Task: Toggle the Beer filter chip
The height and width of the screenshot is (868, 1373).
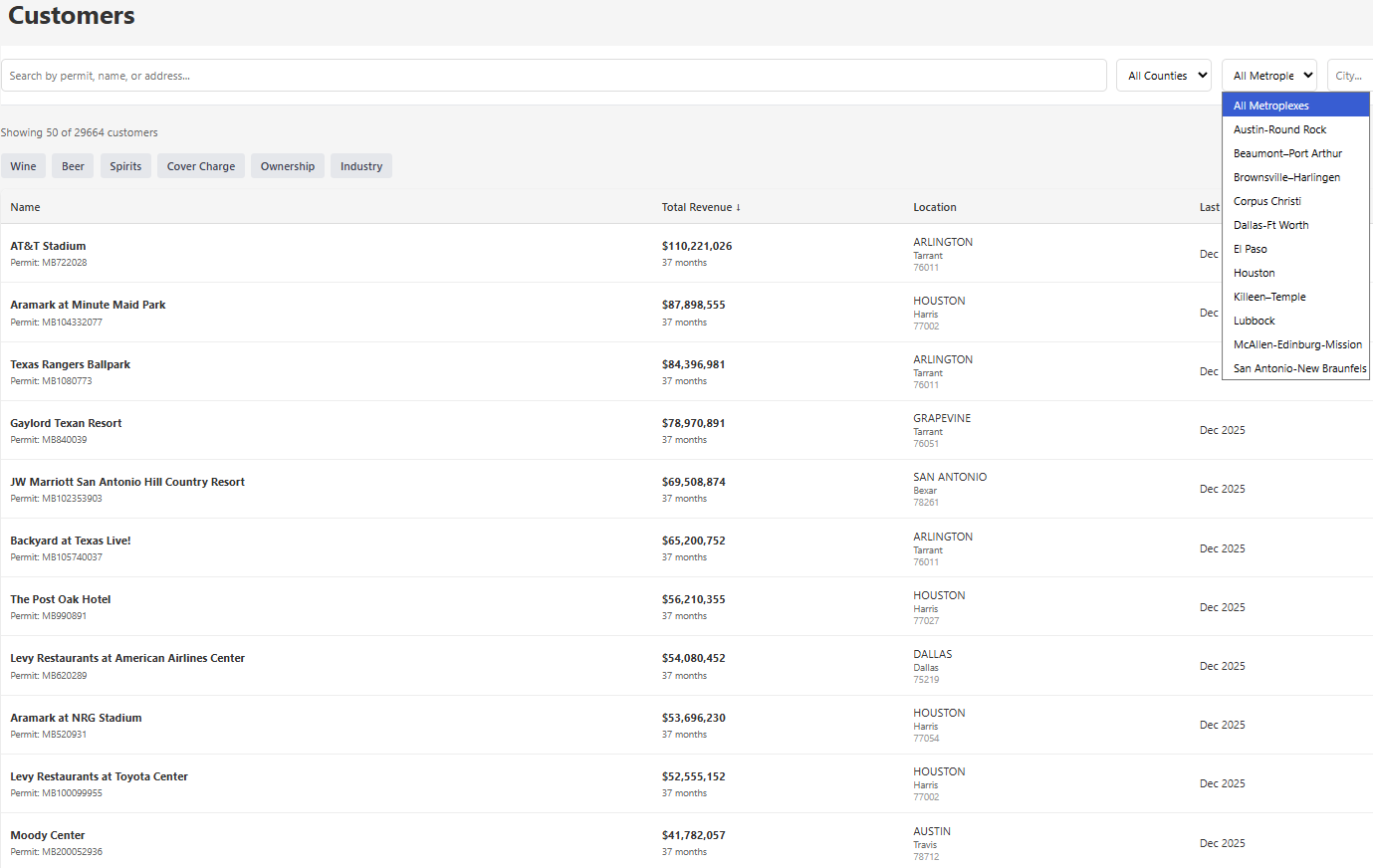Action: [73, 166]
